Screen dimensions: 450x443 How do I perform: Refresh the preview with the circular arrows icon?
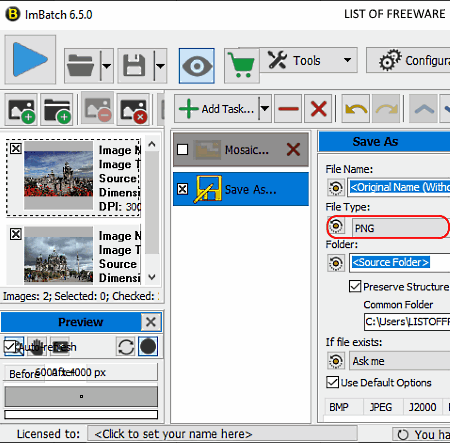(x=126, y=347)
